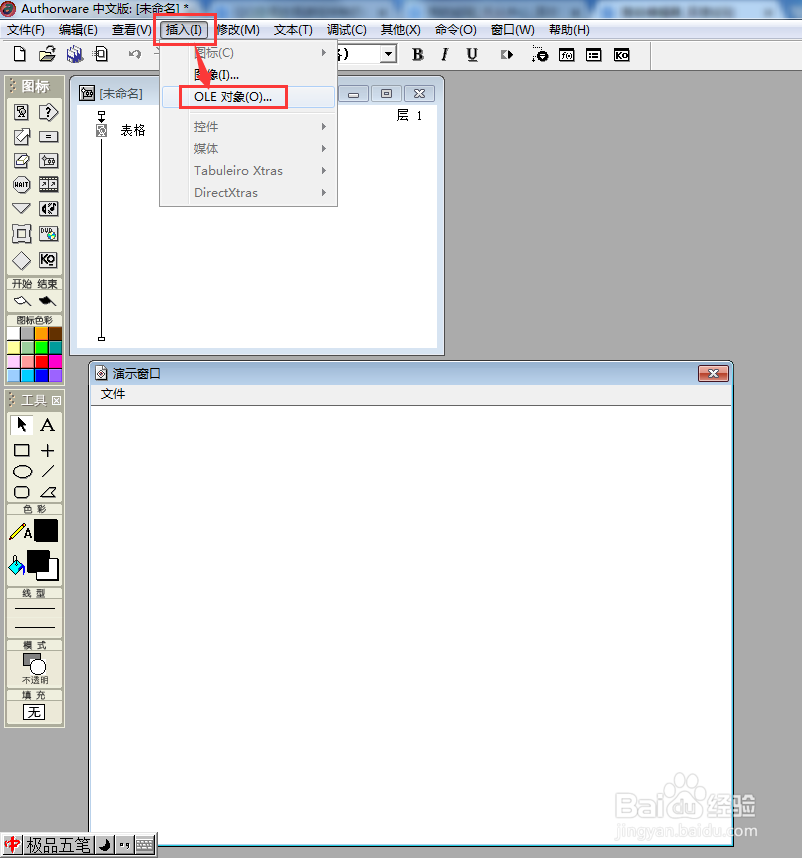Image resolution: width=802 pixels, height=858 pixels.
Task: Select the DVD icon in the palette
Action: click(48, 234)
